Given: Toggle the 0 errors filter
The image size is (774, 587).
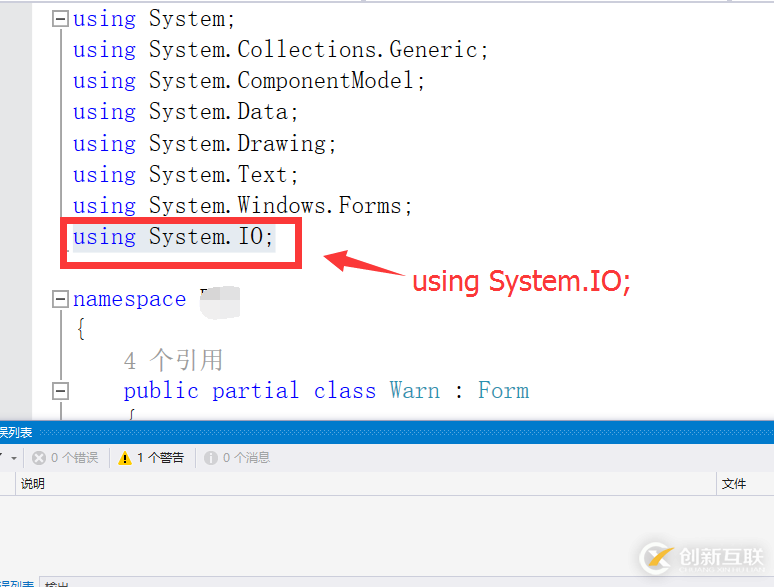Looking at the screenshot, I should (65, 458).
